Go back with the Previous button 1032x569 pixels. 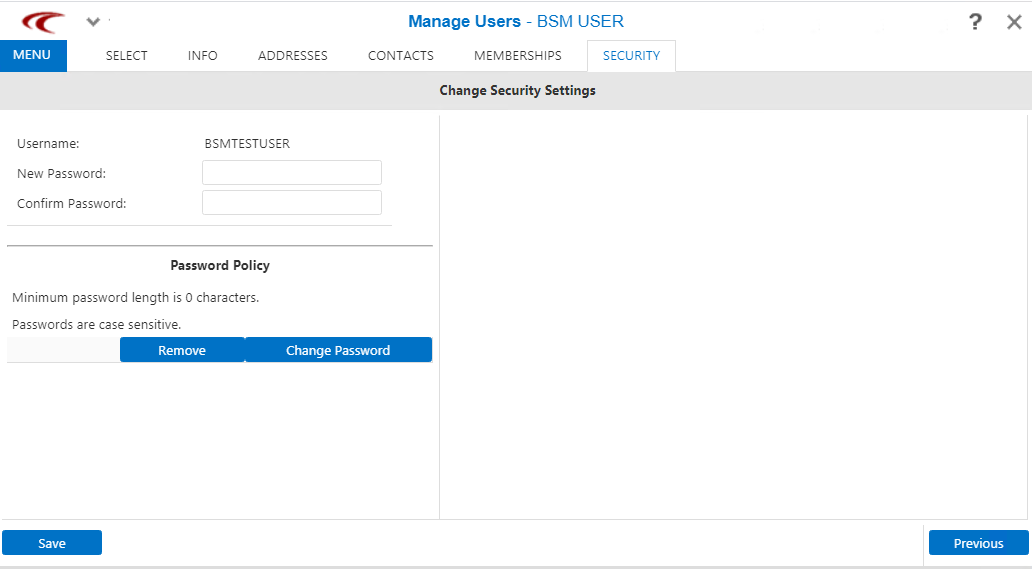(978, 543)
